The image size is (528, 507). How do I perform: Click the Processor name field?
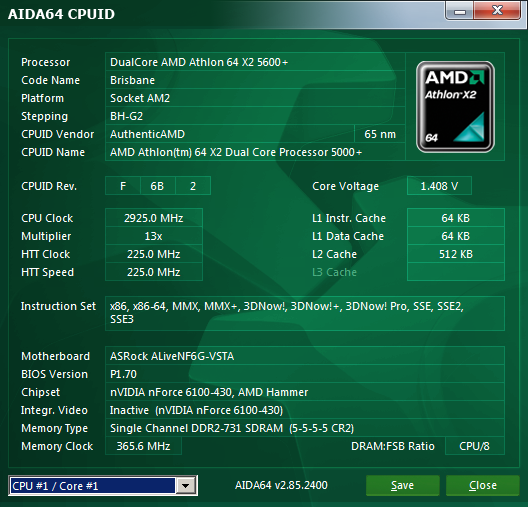coord(255,62)
